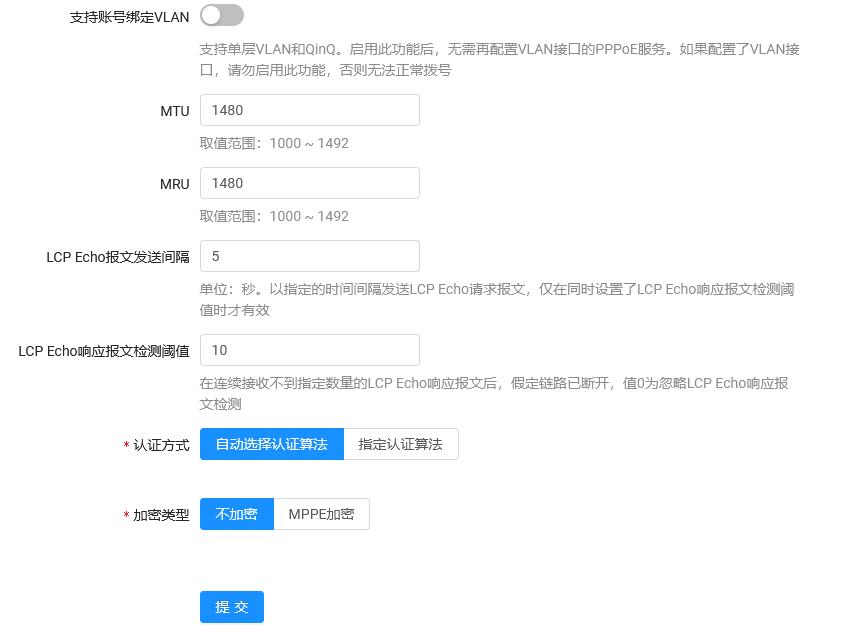845x637 pixels.
Task: Click the MRU input field
Action: point(309,183)
